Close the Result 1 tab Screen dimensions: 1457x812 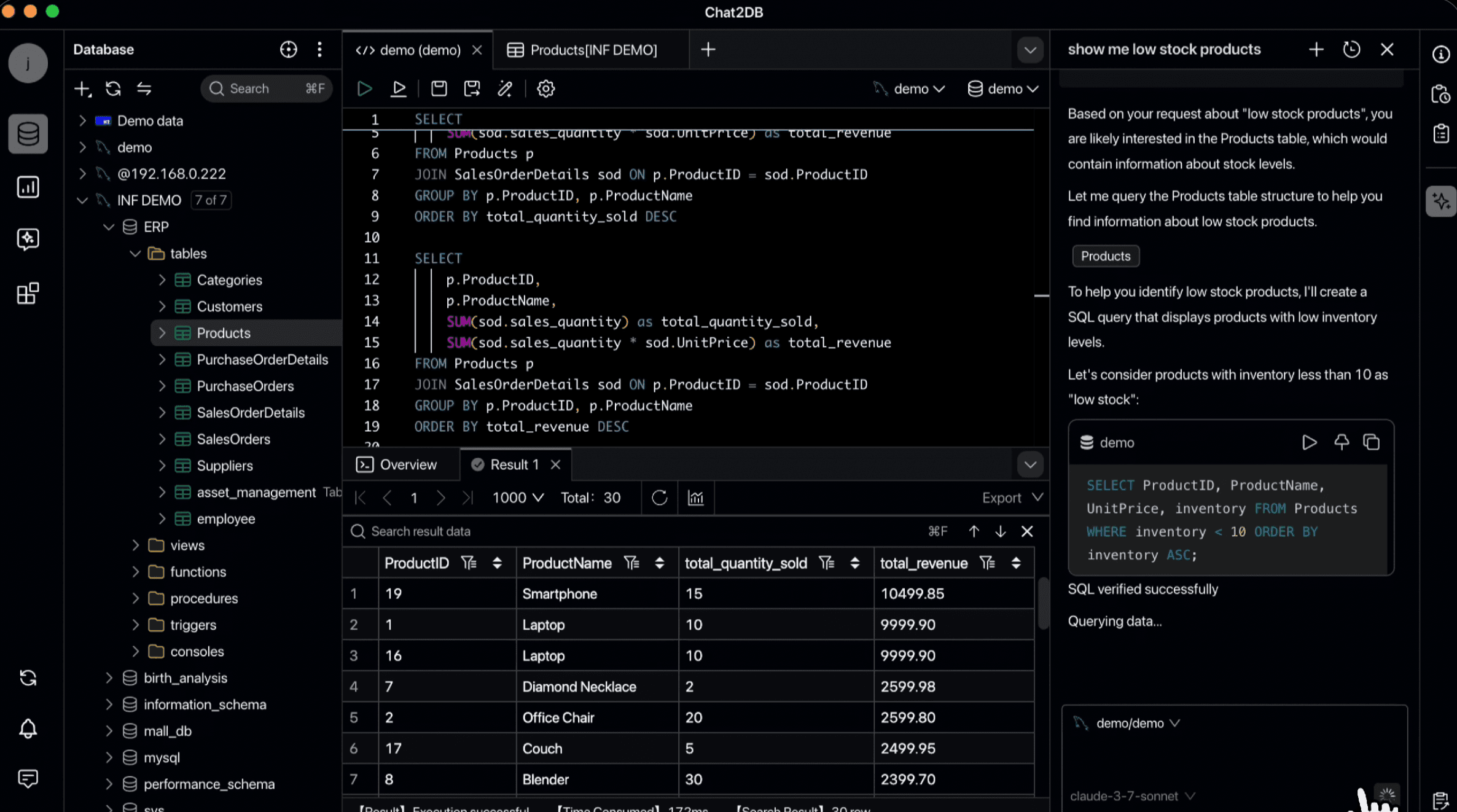click(x=555, y=464)
